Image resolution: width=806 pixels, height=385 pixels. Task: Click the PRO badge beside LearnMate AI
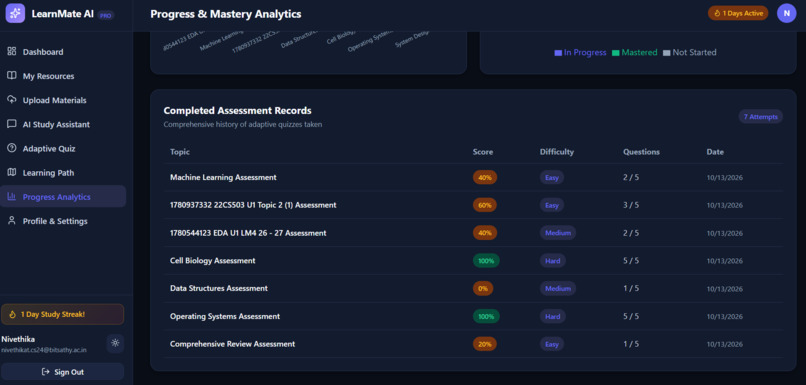coord(106,15)
